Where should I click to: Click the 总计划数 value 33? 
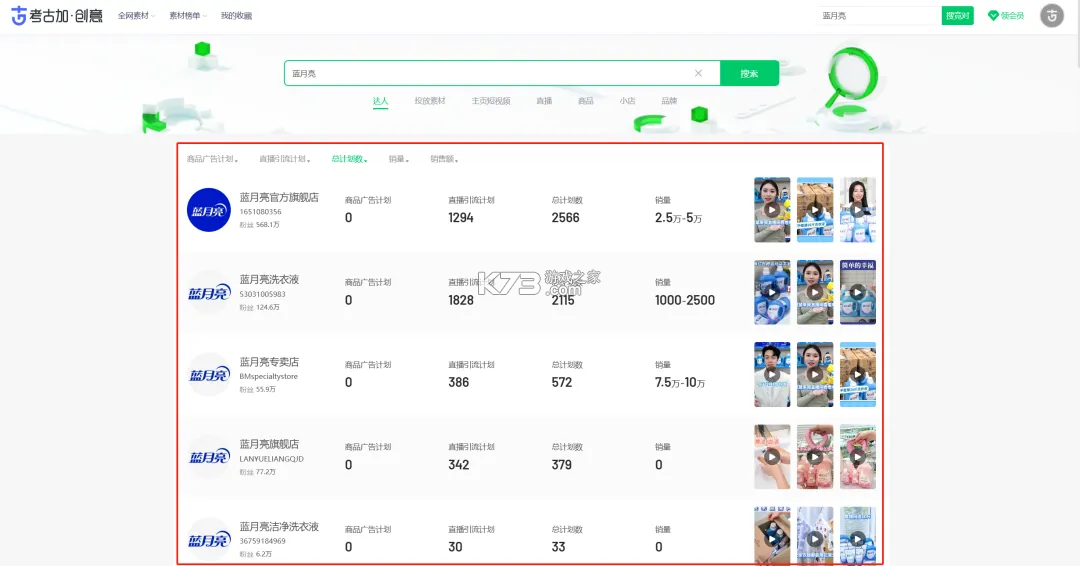(559, 547)
